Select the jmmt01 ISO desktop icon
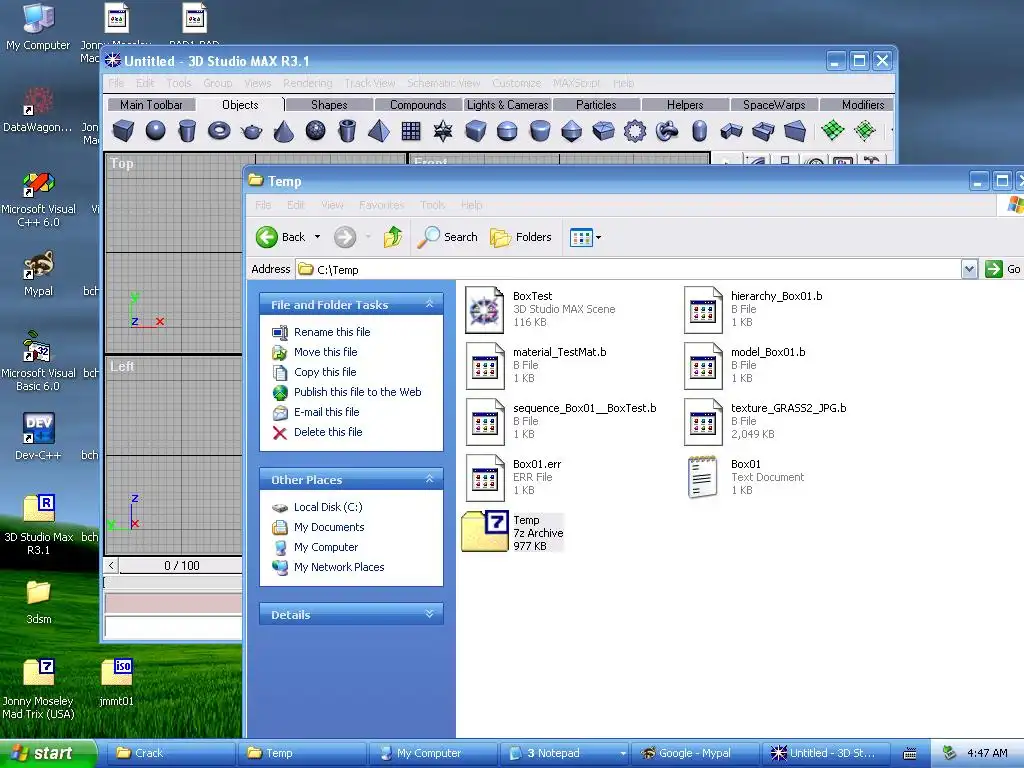 pos(116,682)
